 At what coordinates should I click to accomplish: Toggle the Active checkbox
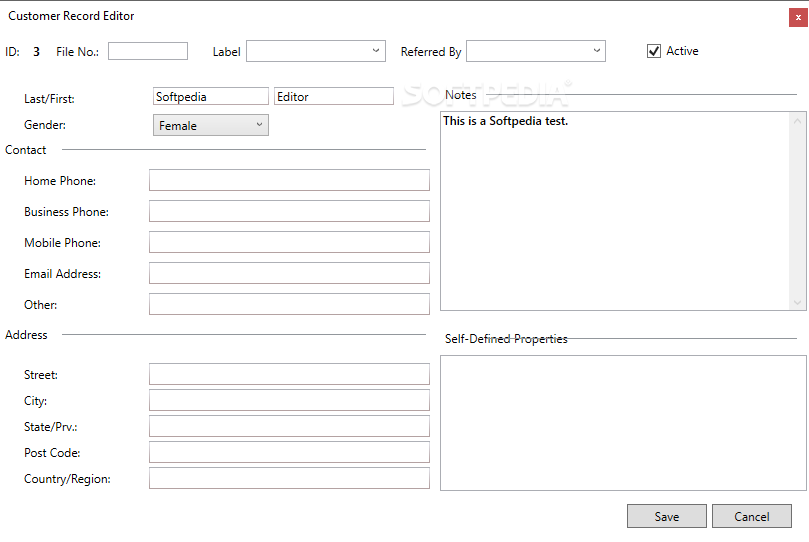click(x=654, y=51)
